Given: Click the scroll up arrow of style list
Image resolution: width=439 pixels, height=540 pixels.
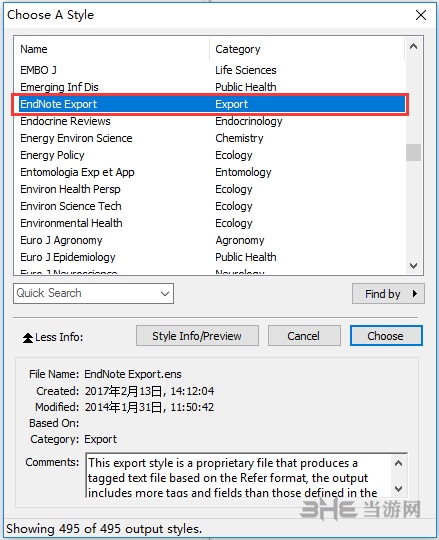Looking at the screenshot, I should pos(414,46).
